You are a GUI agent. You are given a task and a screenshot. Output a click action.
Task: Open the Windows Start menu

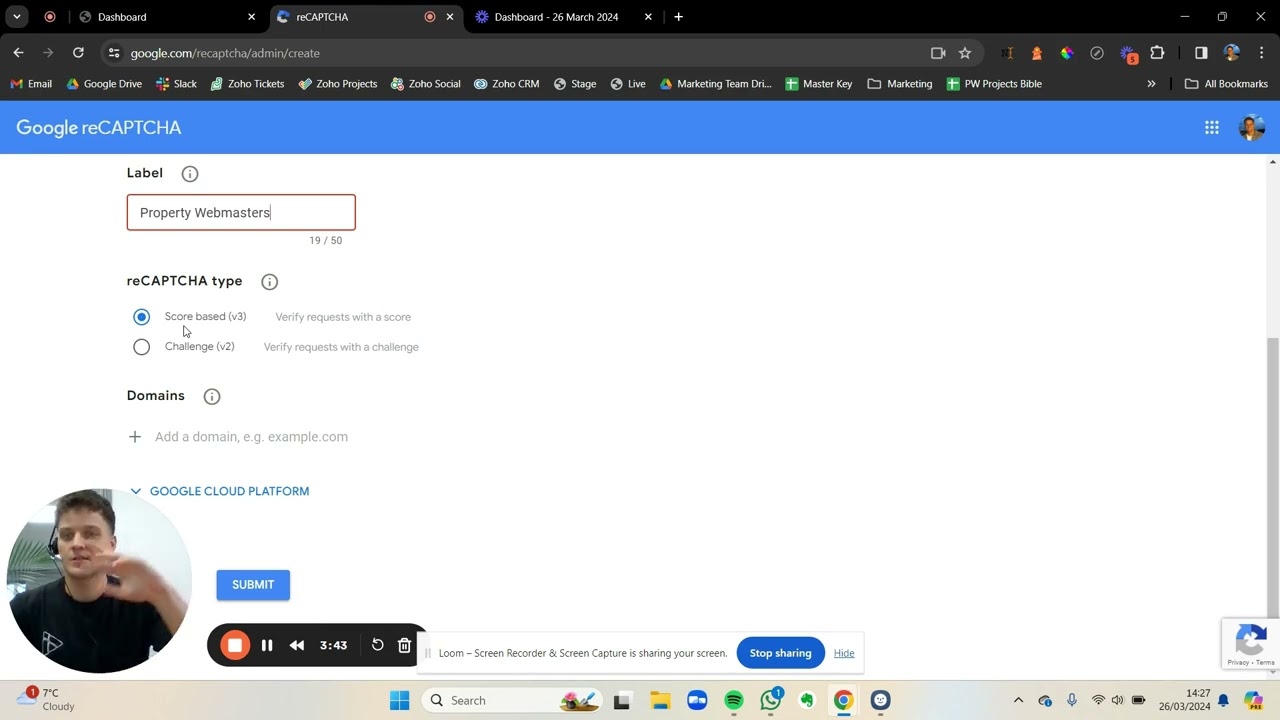pos(399,700)
